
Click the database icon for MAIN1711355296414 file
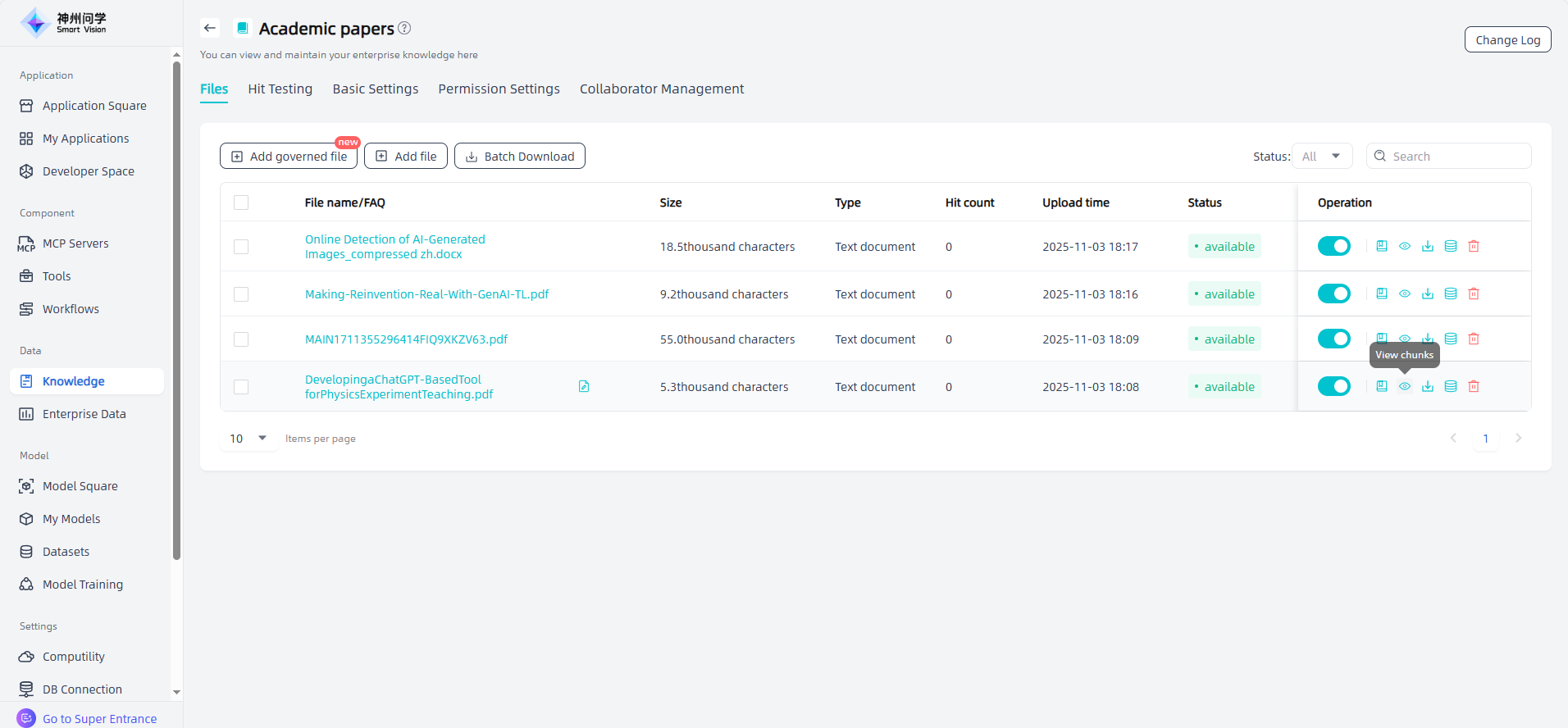click(x=1450, y=339)
